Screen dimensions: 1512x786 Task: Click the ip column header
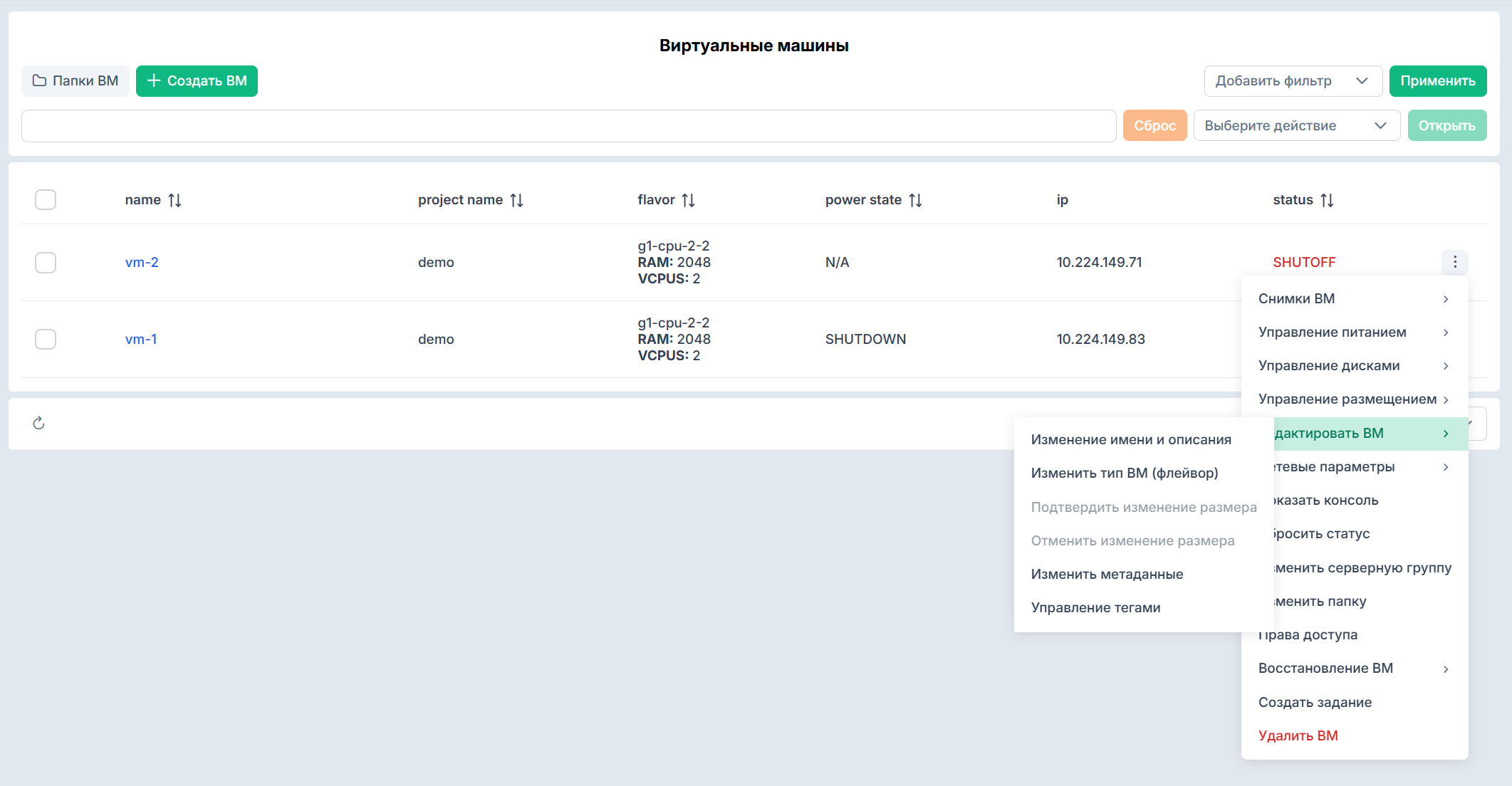1062,200
